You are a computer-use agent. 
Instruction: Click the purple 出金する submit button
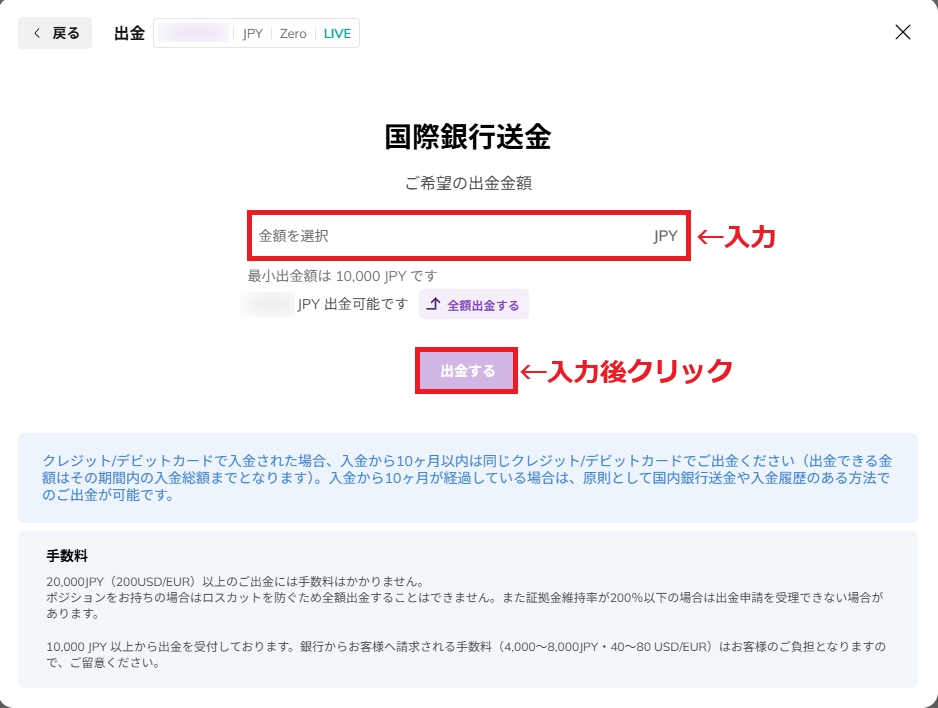tap(467, 371)
